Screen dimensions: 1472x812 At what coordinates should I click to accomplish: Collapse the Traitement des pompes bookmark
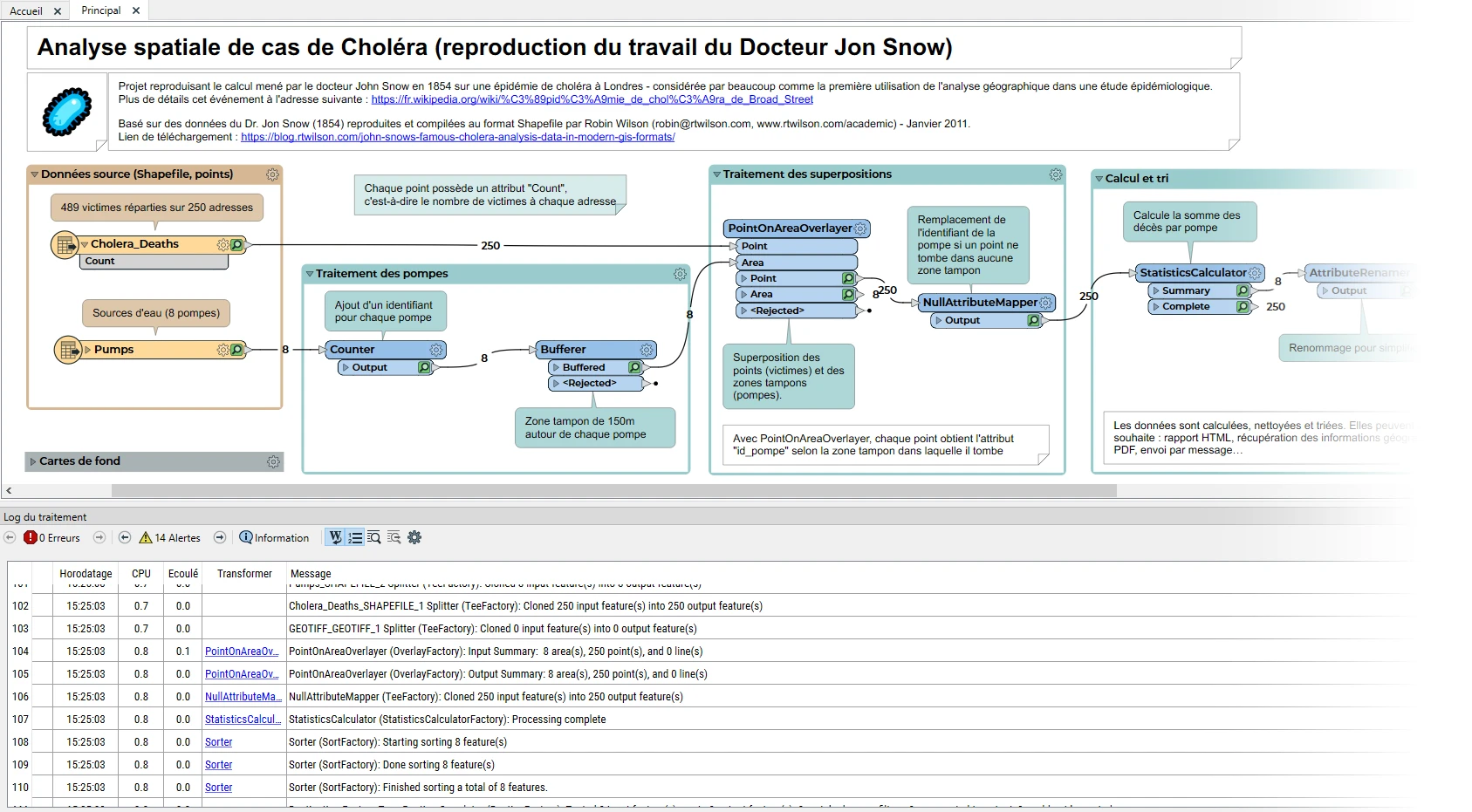pos(310,274)
